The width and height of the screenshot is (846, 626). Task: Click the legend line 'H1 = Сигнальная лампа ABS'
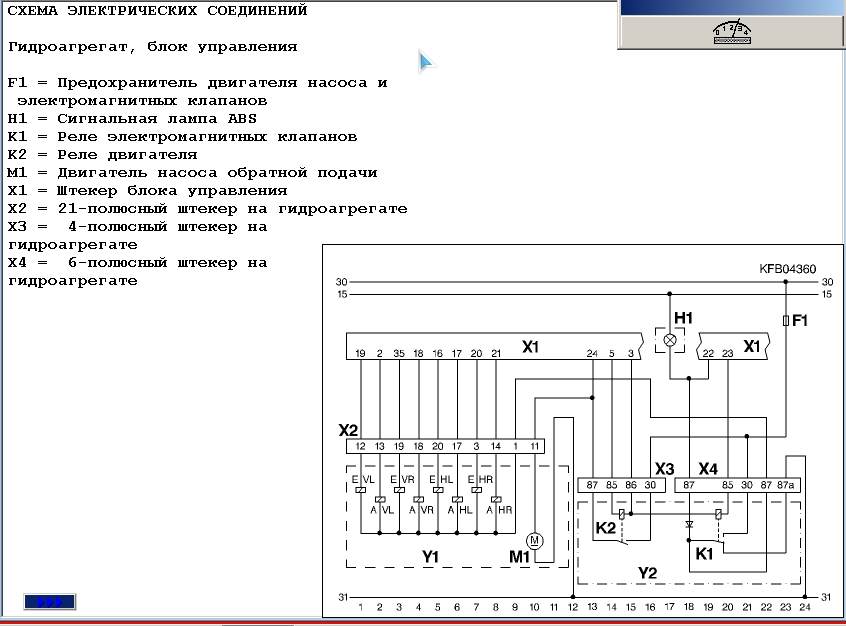point(132,118)
